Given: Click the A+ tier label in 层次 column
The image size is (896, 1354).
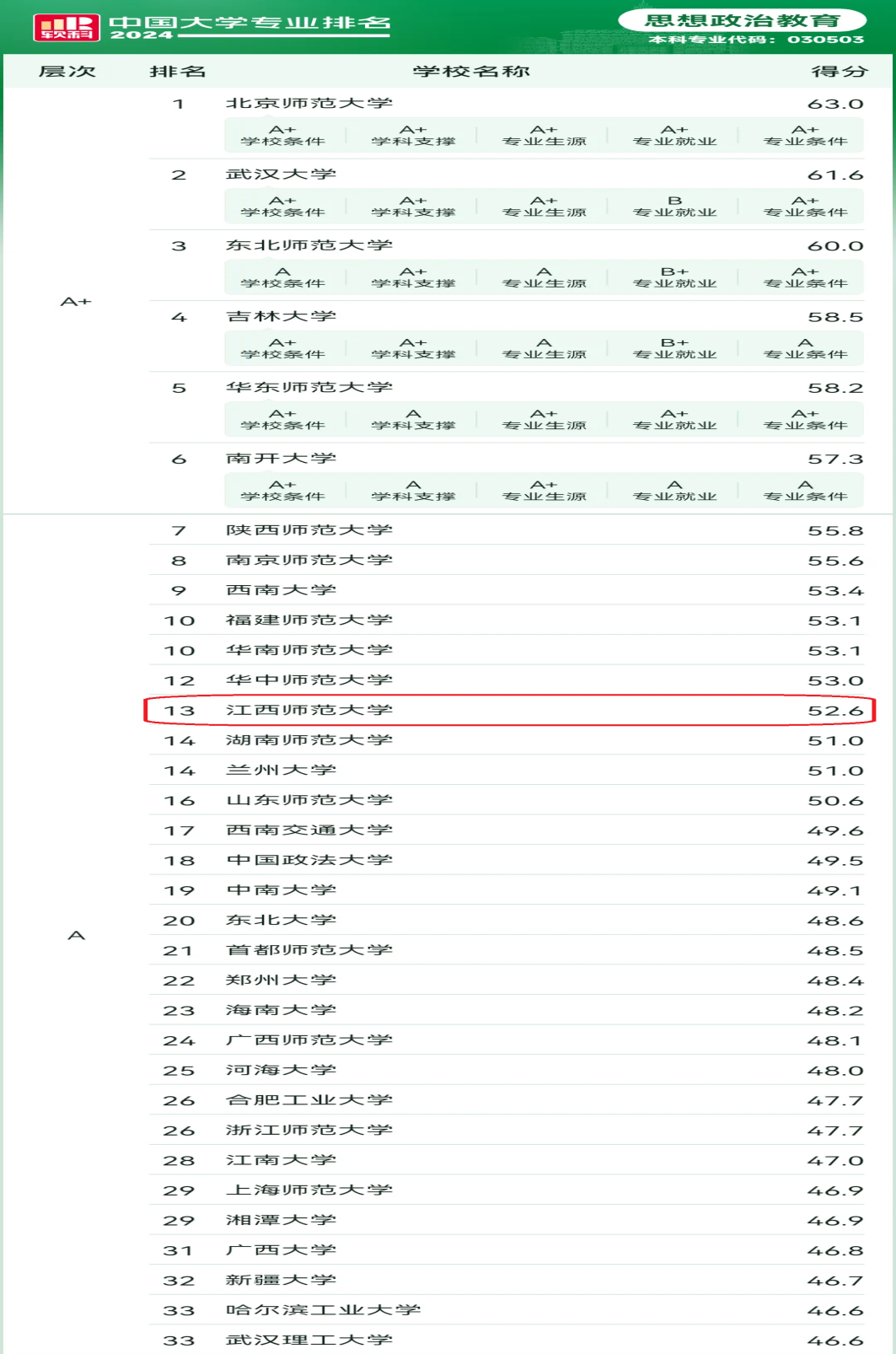Looking at the screenshot, I should click(x=76, y=301).
